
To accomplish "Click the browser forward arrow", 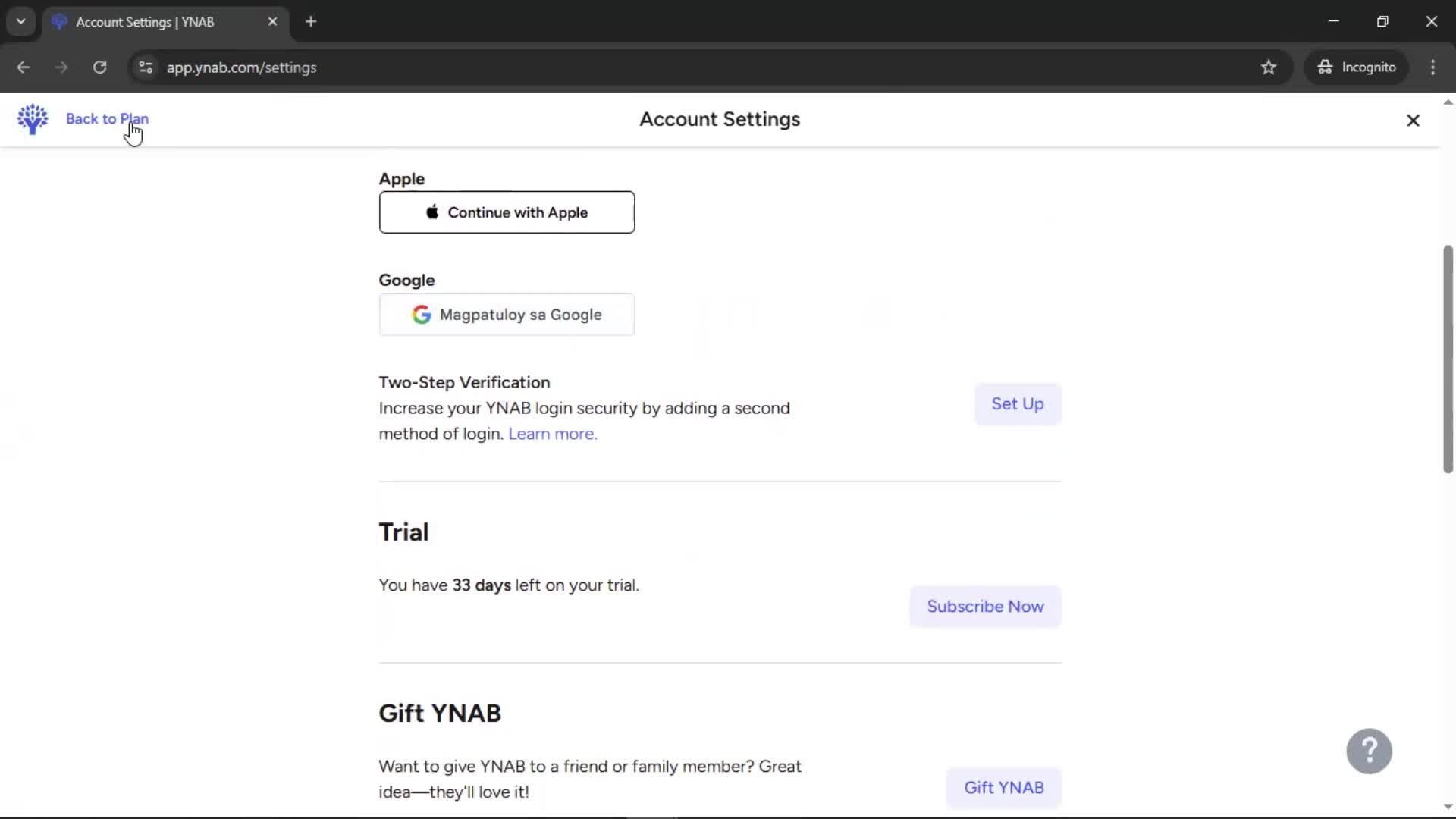I will pos(61,67).
